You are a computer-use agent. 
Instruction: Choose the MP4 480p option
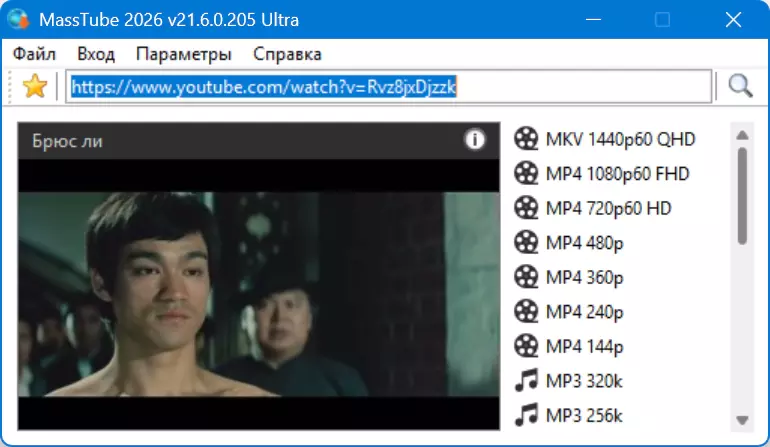585,243
